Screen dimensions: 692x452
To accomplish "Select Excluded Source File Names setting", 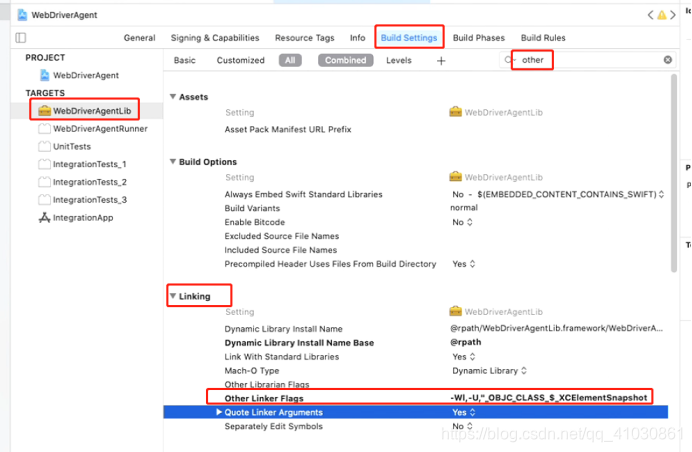I will pyautogui.click(x=282, y=236).
